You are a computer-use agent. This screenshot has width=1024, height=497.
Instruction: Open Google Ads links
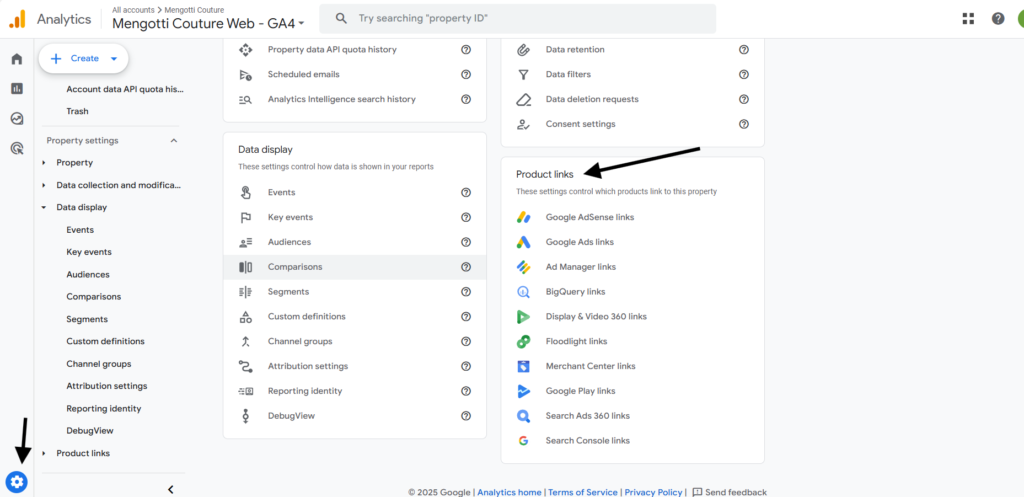click(x=580, y=242)
